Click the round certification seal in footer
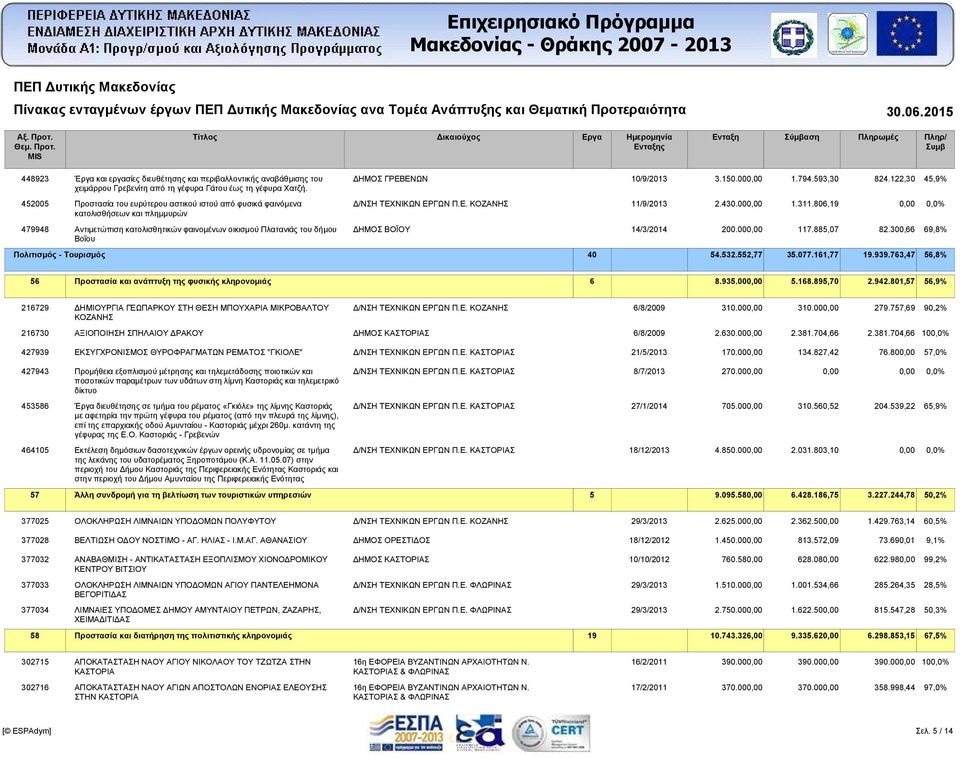Viewport: 960px width, 758px height. (x=528, y=734)
